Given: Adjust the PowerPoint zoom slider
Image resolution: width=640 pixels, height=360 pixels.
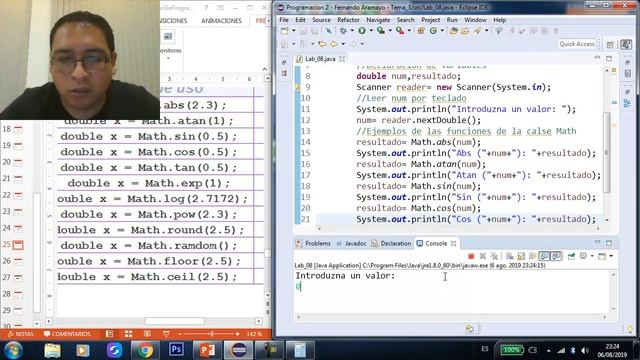Looking at the screenshot, I should click(211, 334).
